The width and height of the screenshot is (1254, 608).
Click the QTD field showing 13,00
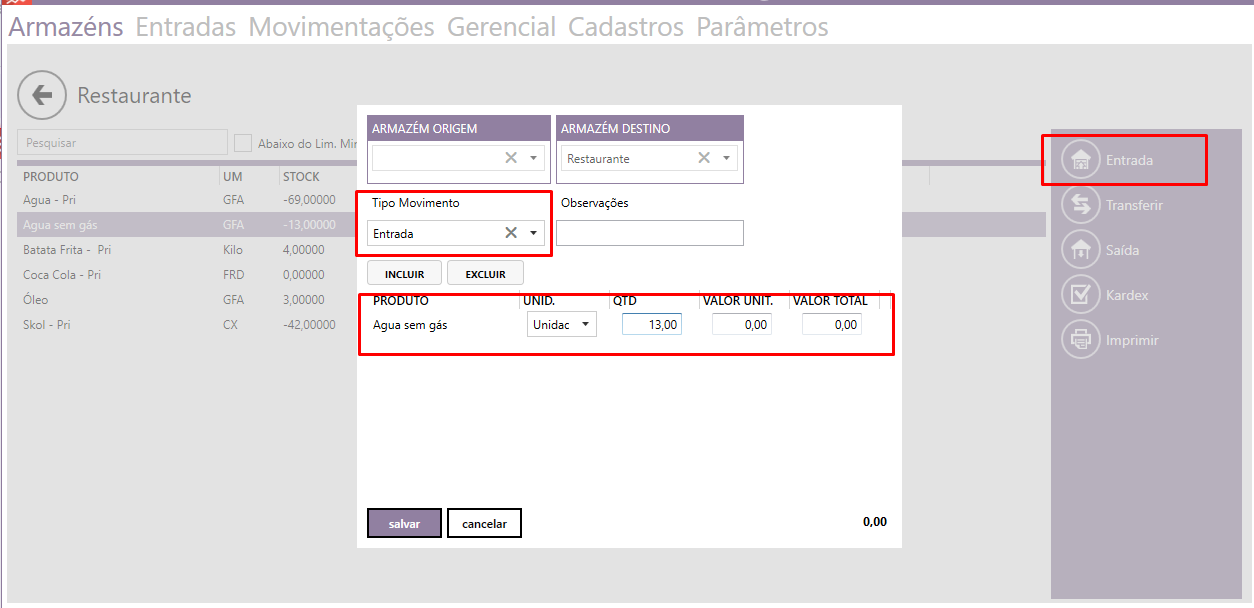tap(651, 325)
